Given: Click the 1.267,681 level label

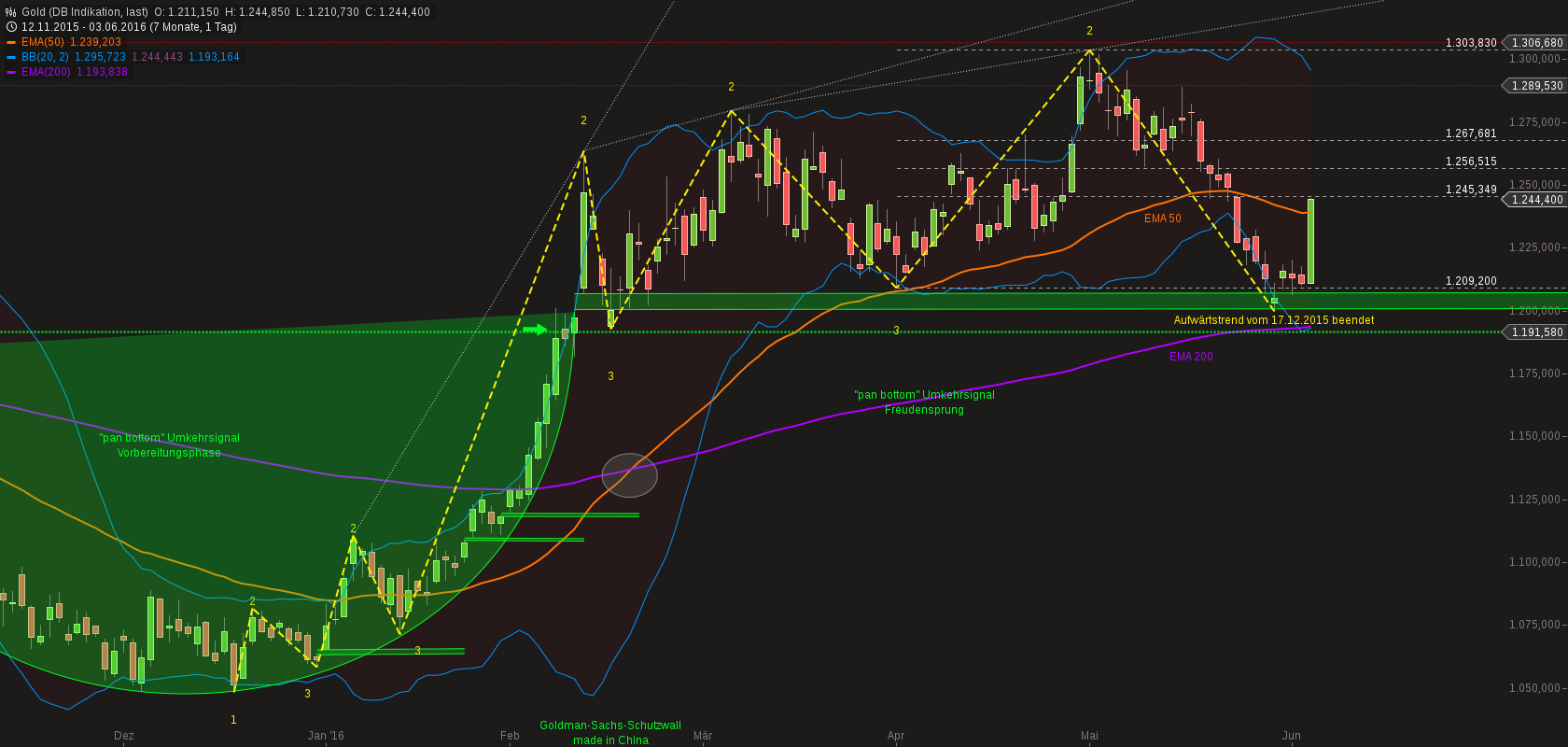Looking at the screenshot, I should pyautogui.click(x=1471, y=134).
